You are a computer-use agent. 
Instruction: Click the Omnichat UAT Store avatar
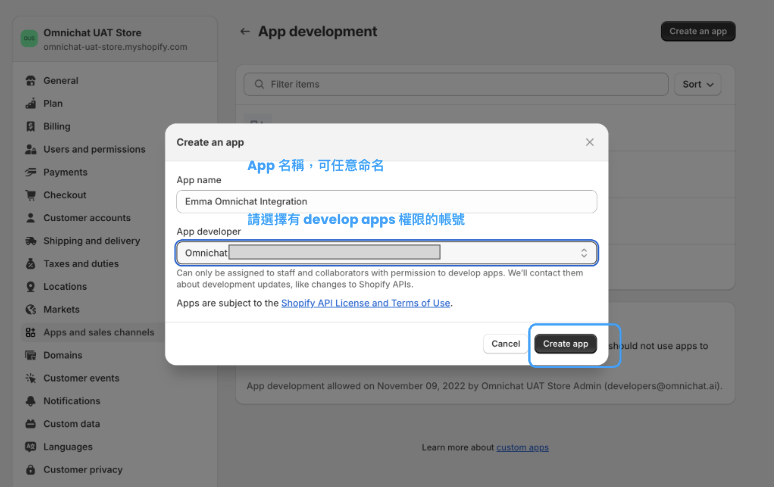click(29, 38)
